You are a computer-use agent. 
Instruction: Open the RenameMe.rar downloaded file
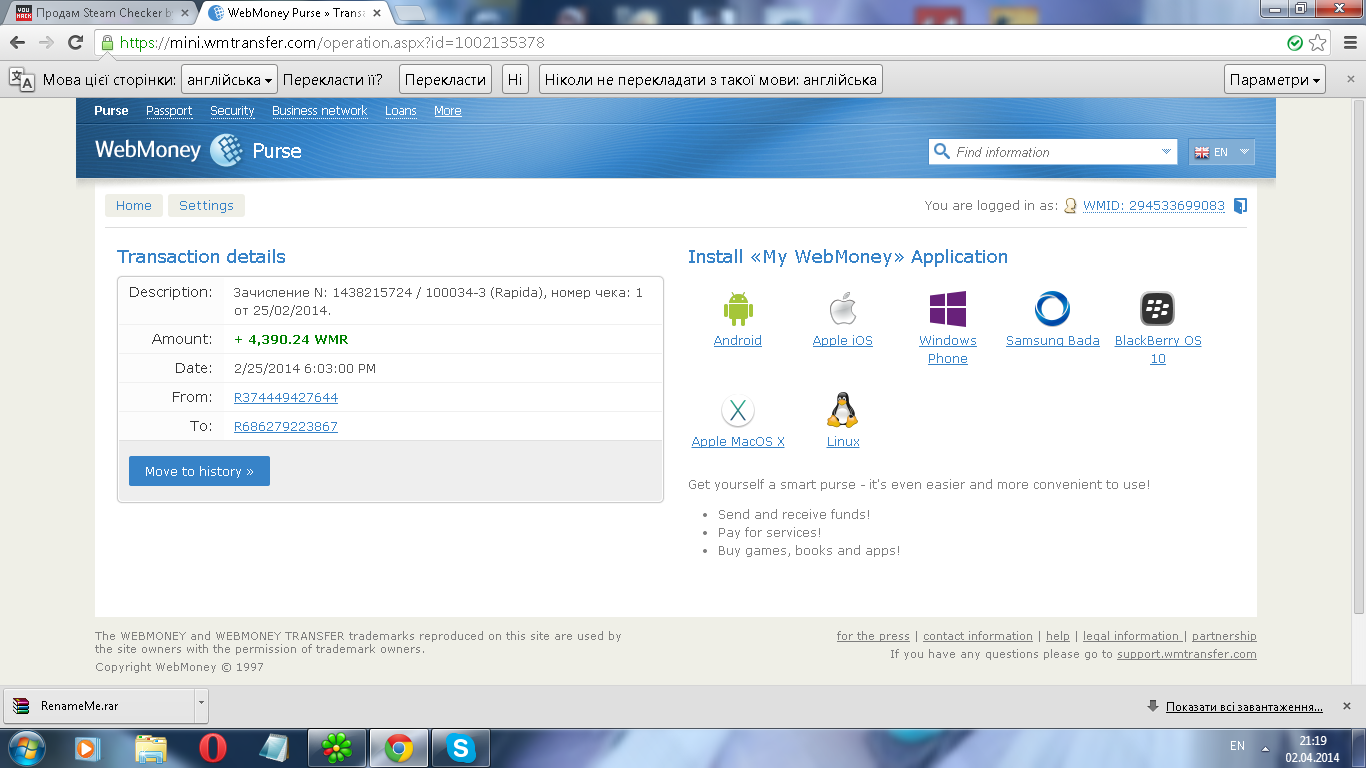coord(98,705)
